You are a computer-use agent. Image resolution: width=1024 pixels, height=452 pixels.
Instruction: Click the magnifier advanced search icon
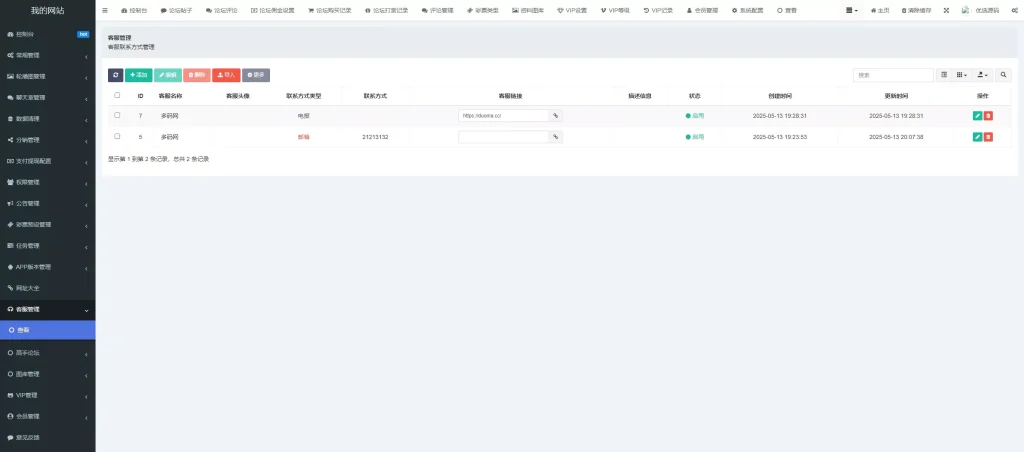pos(1004,75)
